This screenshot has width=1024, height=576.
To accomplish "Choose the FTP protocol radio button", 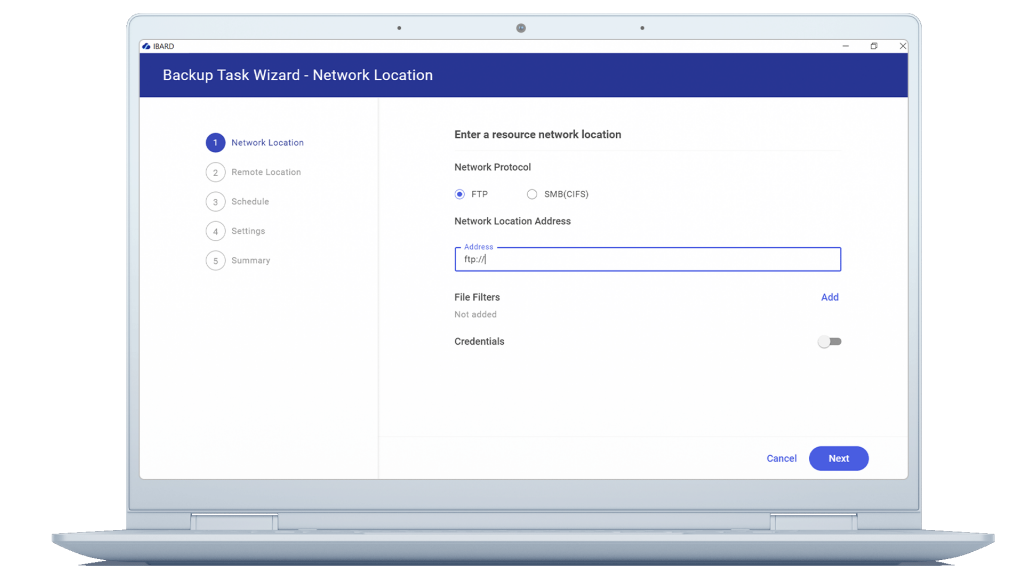I will pos(460,194).
